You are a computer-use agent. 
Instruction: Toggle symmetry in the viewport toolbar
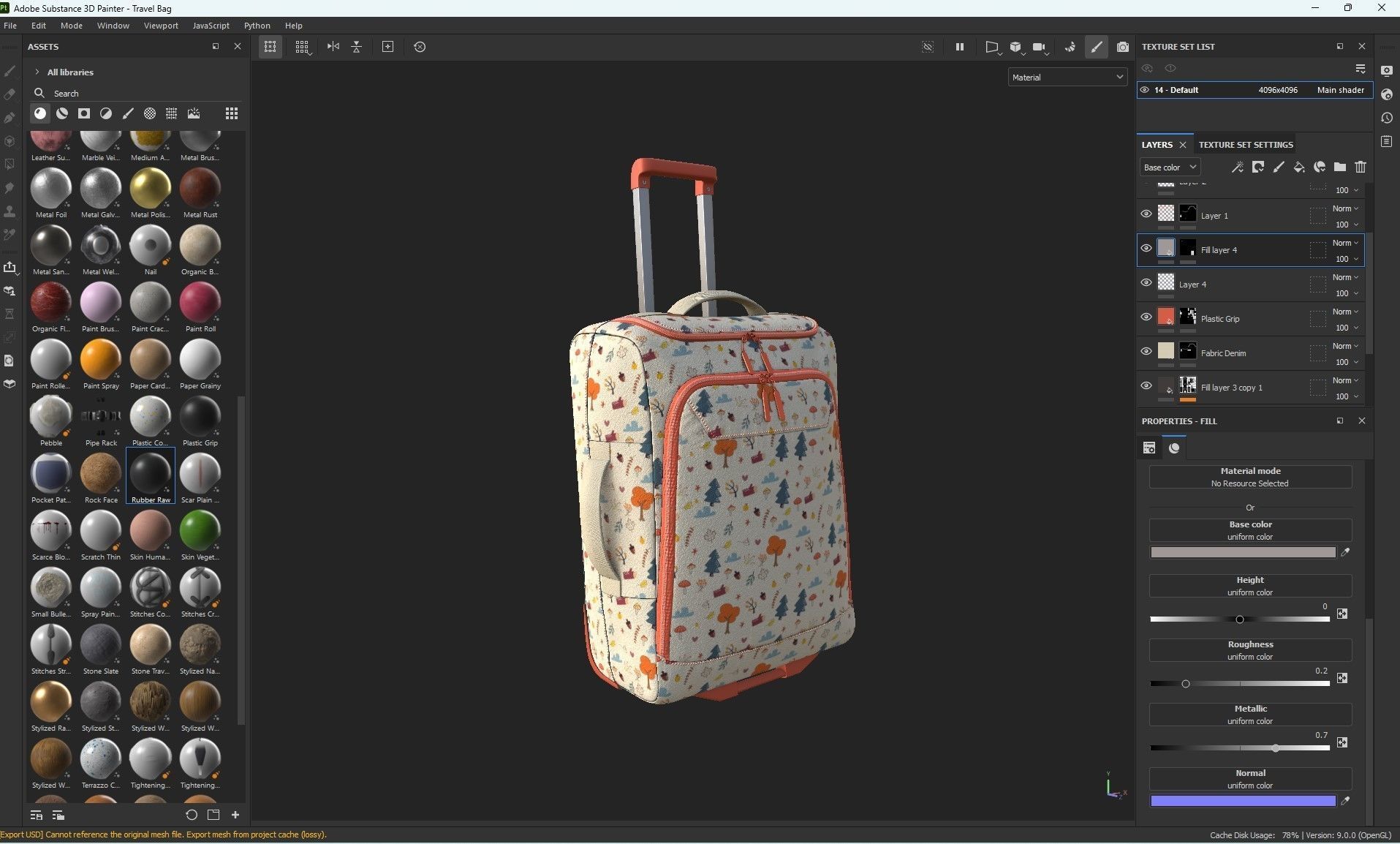(333, 46)
